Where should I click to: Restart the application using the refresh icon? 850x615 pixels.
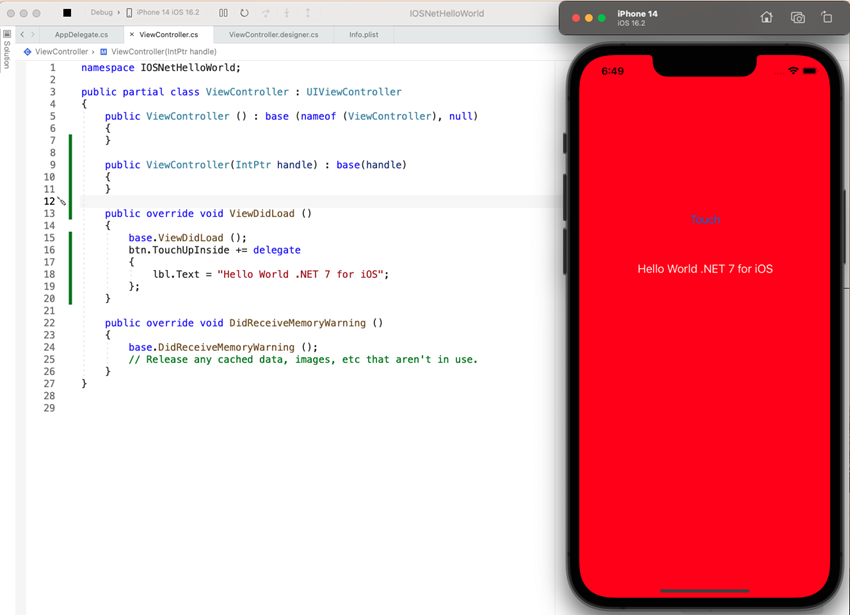coord(245,13)
